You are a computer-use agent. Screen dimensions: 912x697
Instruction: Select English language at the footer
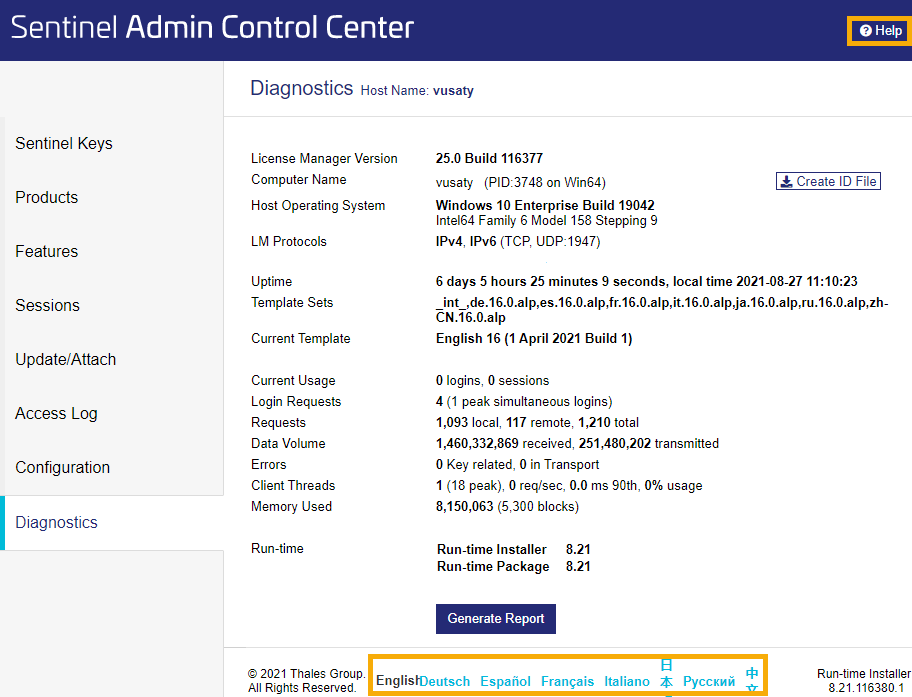point(396,681)
